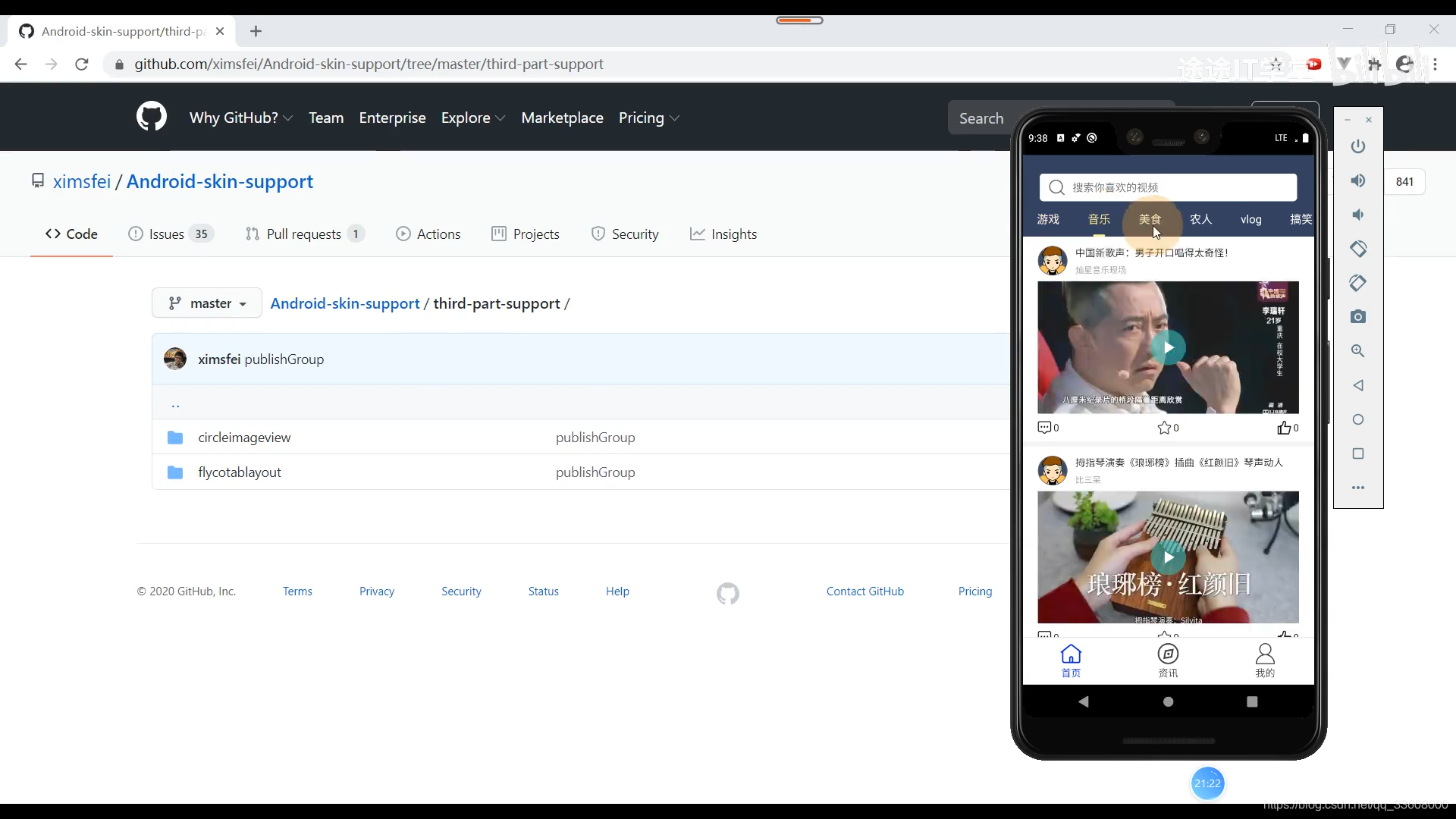Click the GitHub Octocat logo in header
This screenshot has height=819, width=1456.
[x=152, y=117]
